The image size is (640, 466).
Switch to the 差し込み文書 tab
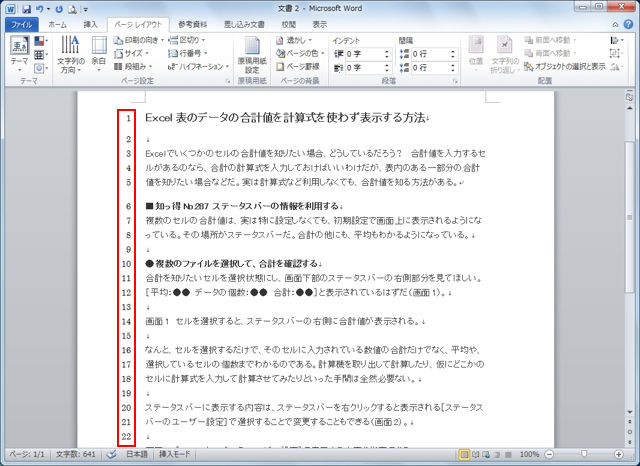coord(244,24)
